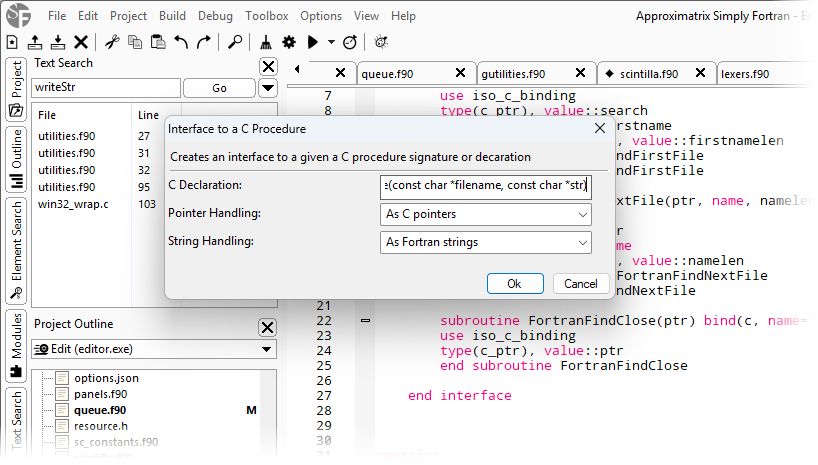Close the Interface to a C Procedure dialog
Viewport: 818px width, 465px height.
(600, 128)
